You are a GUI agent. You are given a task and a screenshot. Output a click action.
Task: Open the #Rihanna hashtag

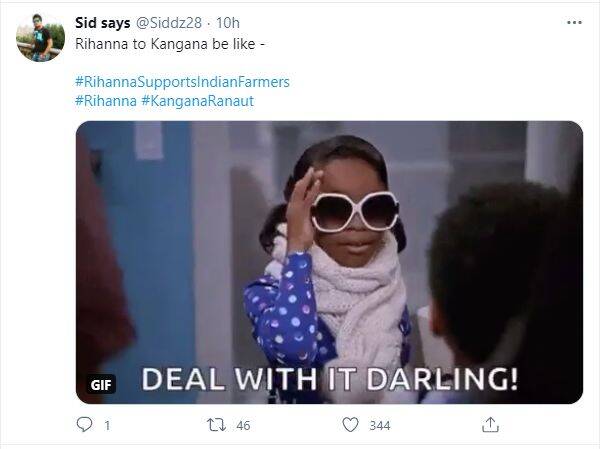coord(106,101)
